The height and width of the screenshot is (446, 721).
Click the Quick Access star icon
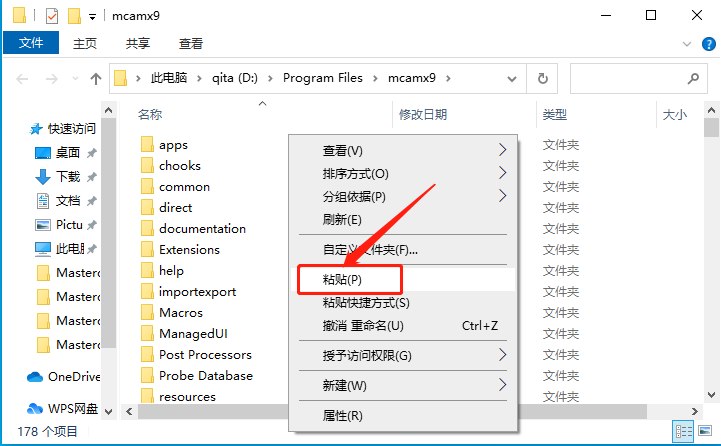pos(36,129)
